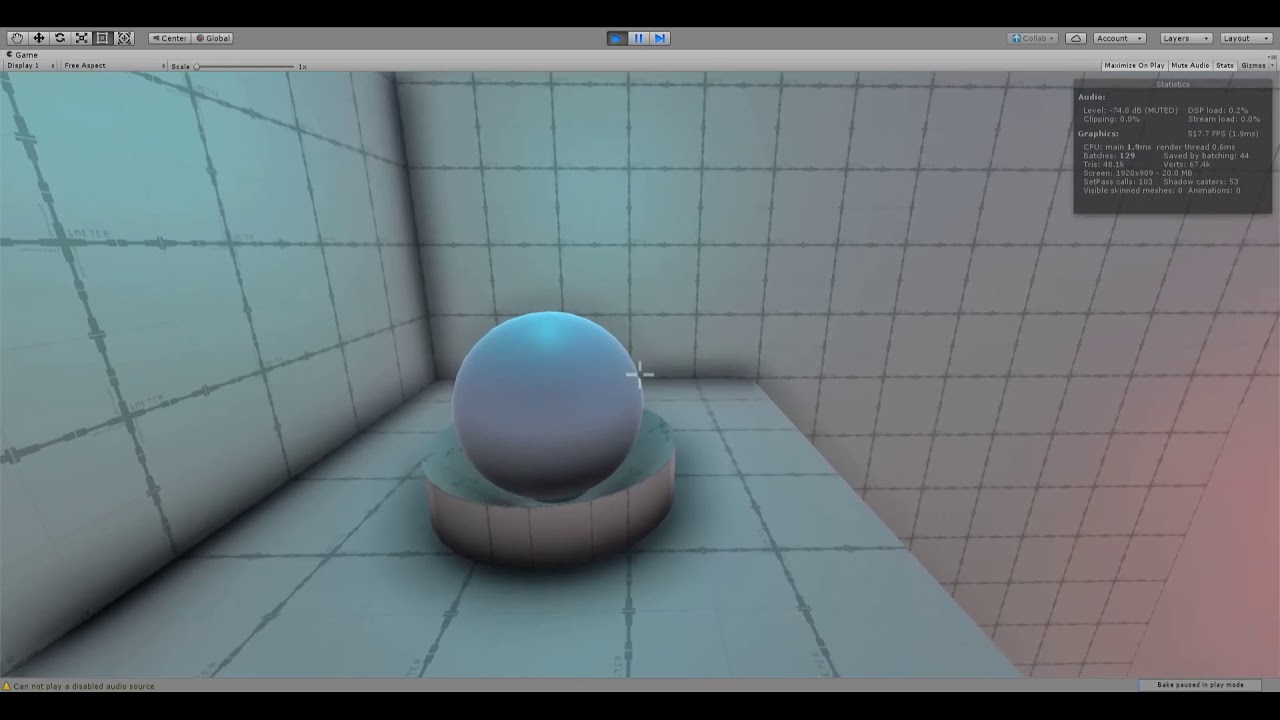The image size is (1280, 720).
Task: Select the combined Transform tool
Action: click(124, 38)
